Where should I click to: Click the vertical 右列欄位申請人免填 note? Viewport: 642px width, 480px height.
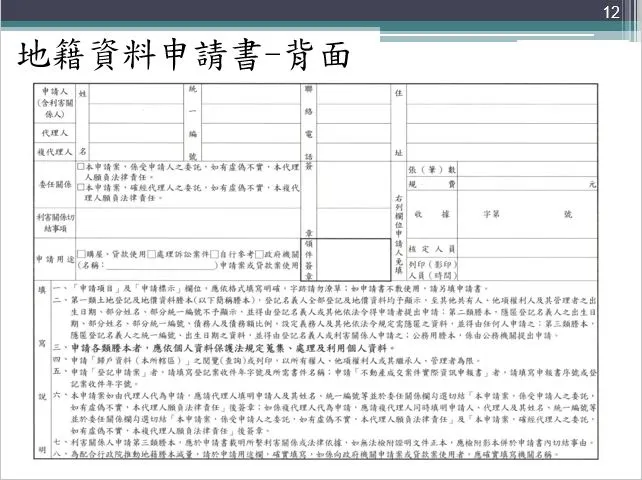[x=399, y=235]
